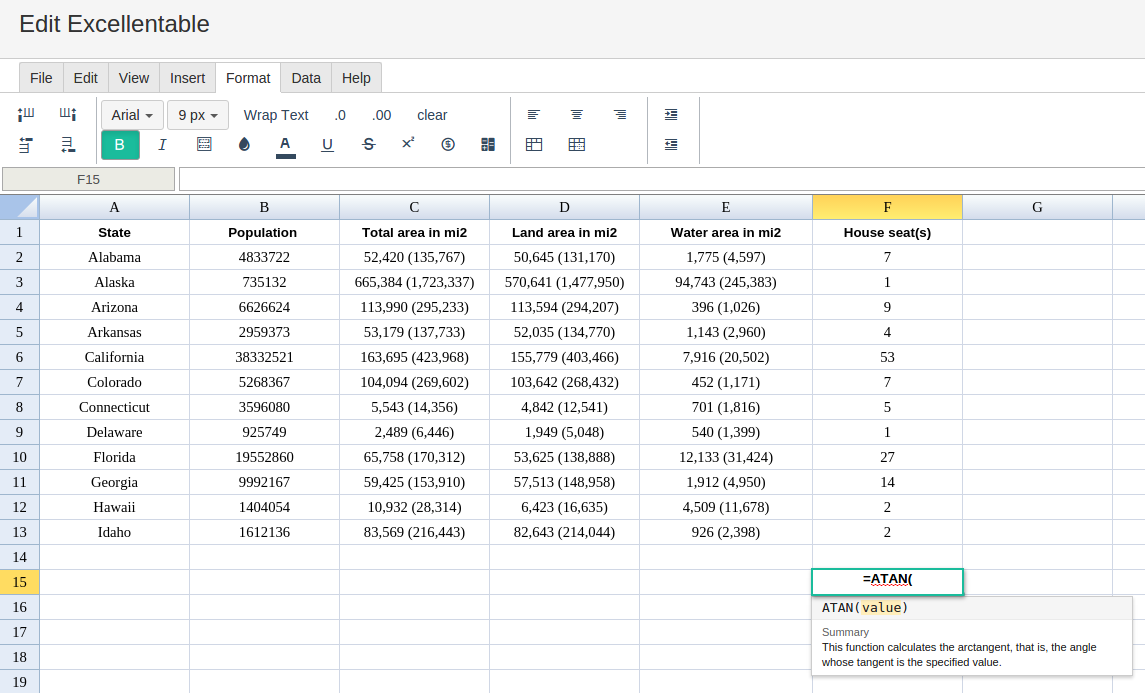Click Wrap Text button
1145x693 pixels.
[x=276, y=115]
